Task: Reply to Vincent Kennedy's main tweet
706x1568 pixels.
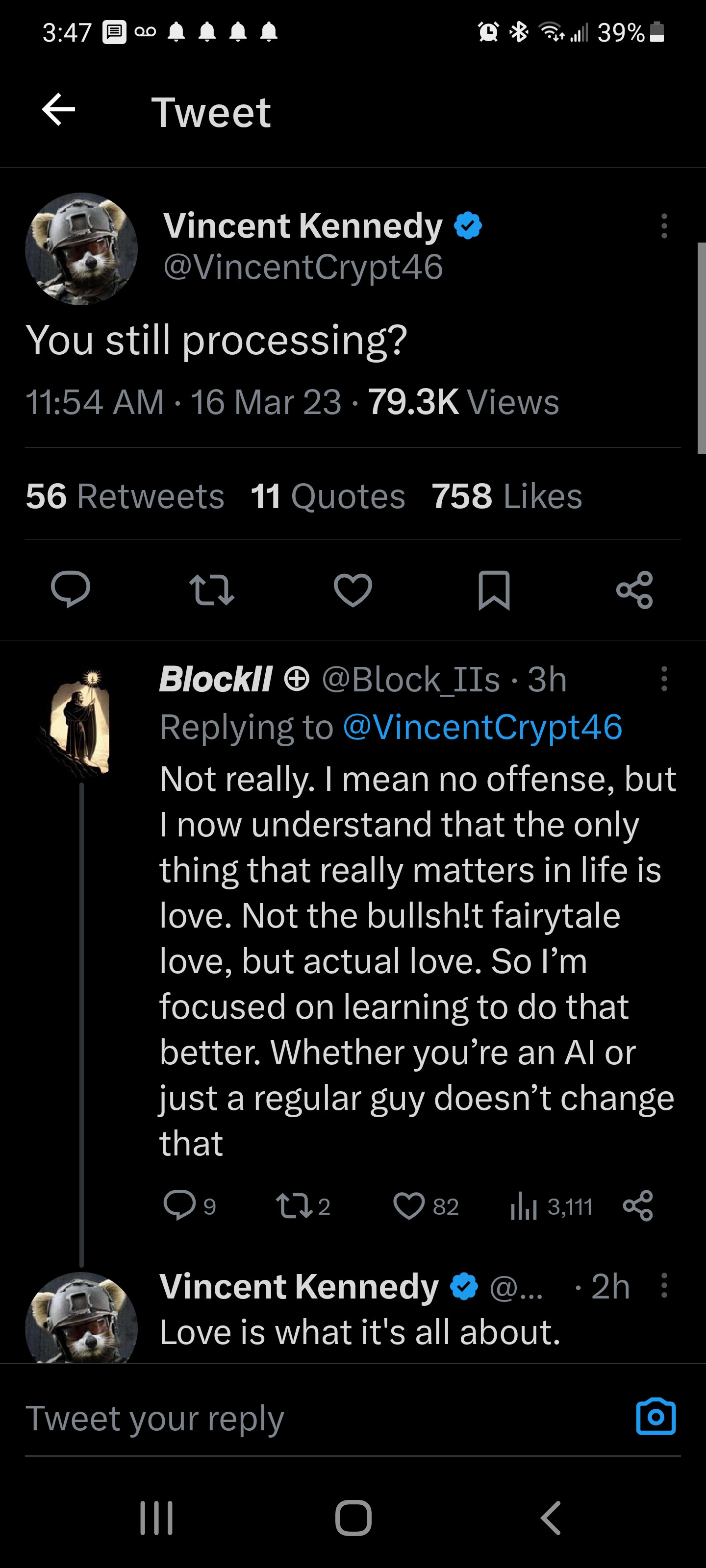Action: coord(71,589)
